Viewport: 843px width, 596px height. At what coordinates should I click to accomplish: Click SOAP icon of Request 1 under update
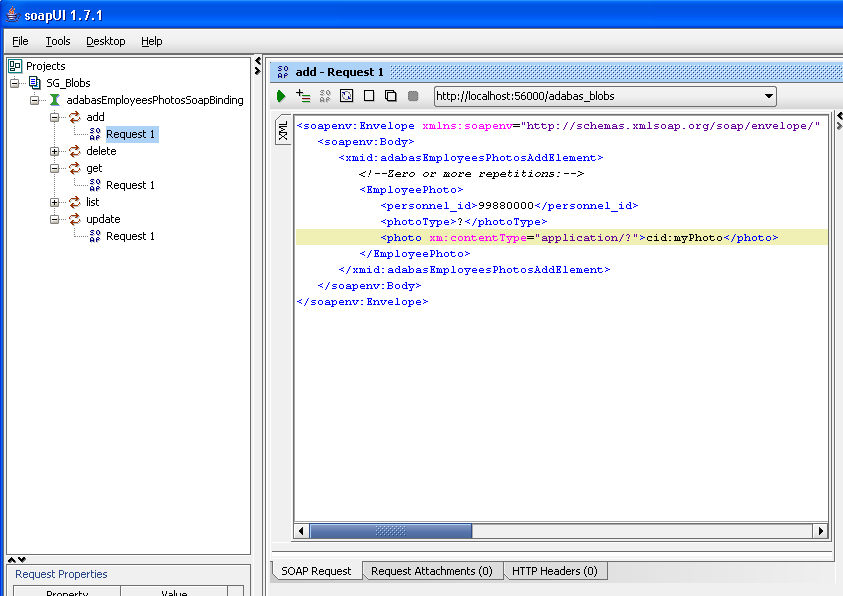[95, 236]
